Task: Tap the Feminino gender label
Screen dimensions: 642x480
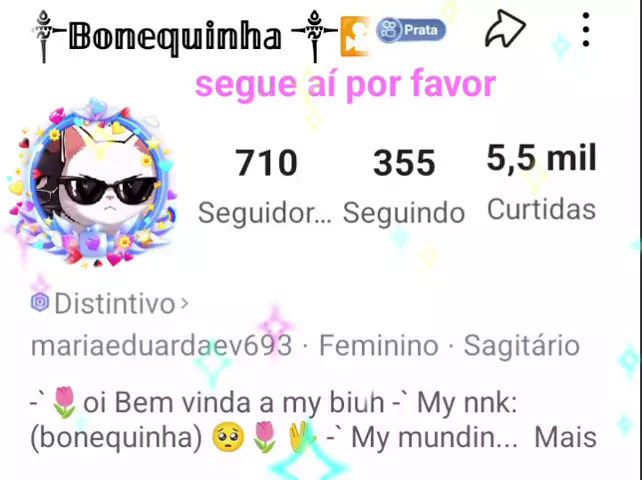Action: click(379, 345)
